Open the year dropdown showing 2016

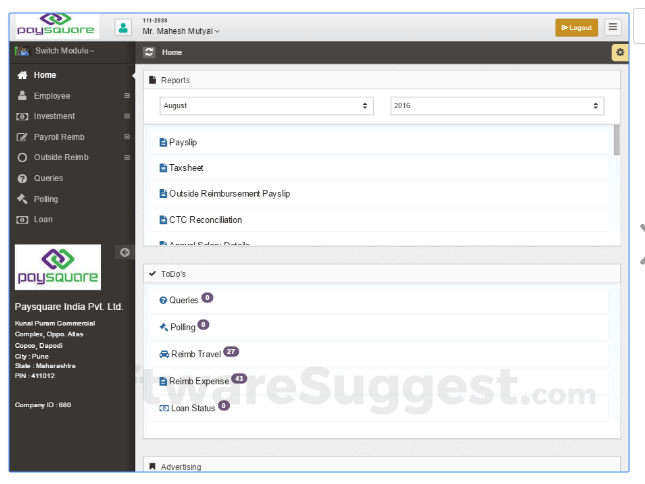coord(496,105)
